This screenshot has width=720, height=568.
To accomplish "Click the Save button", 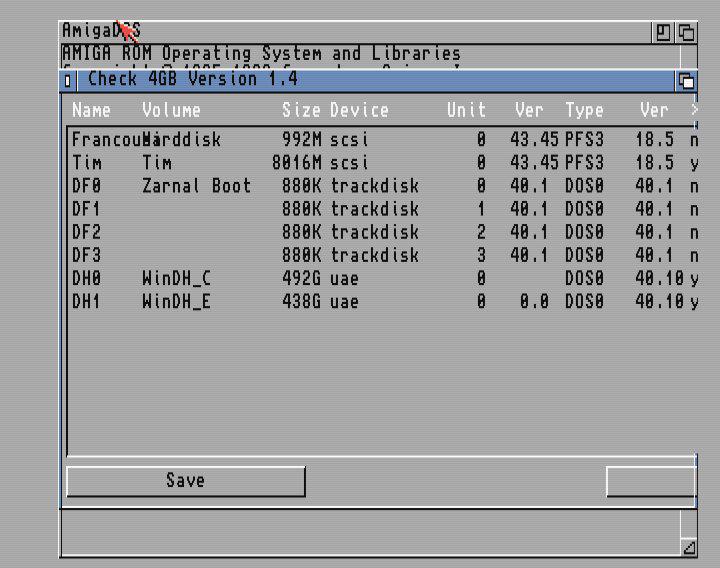I will click(186, 481).
